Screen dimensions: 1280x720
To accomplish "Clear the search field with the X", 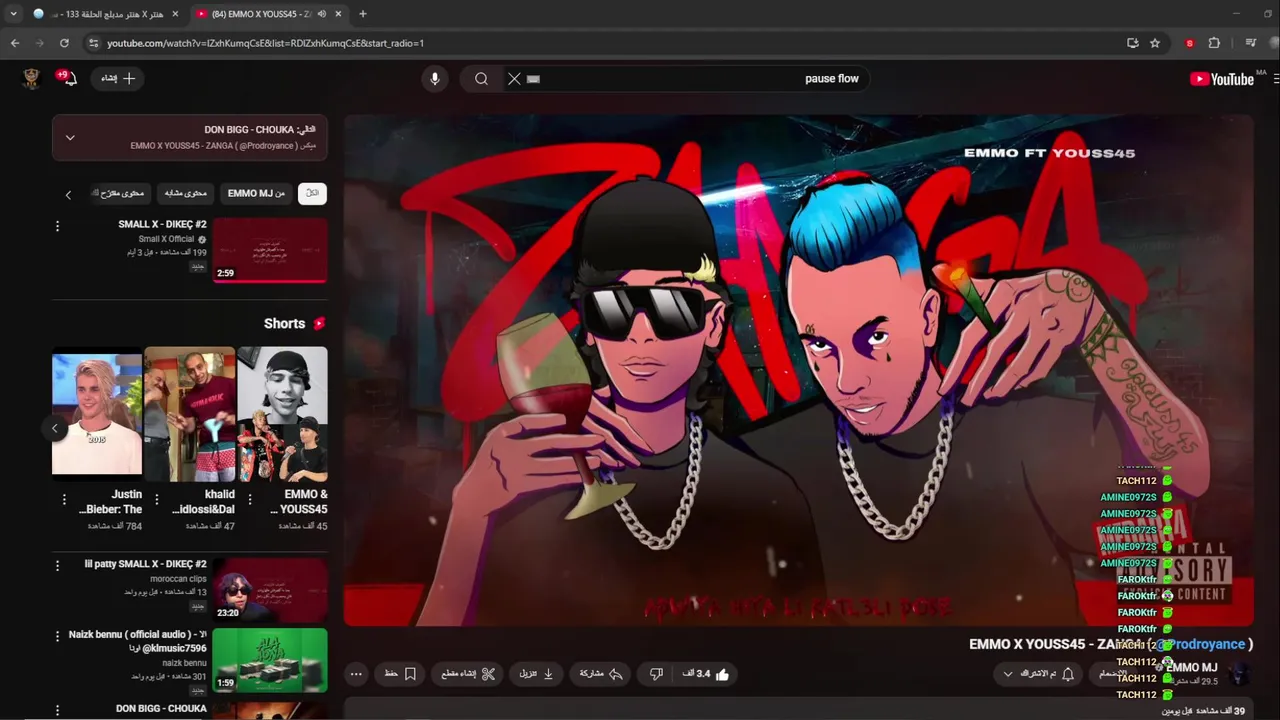I will tap(514, 79).
